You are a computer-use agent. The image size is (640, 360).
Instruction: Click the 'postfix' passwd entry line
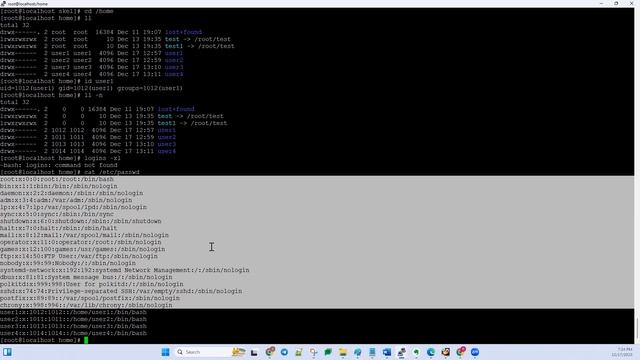click(x=90, y=298)
